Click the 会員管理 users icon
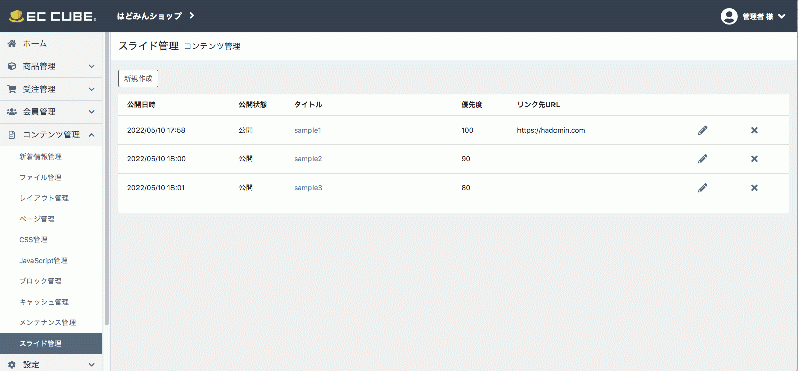 click(12, 112)
